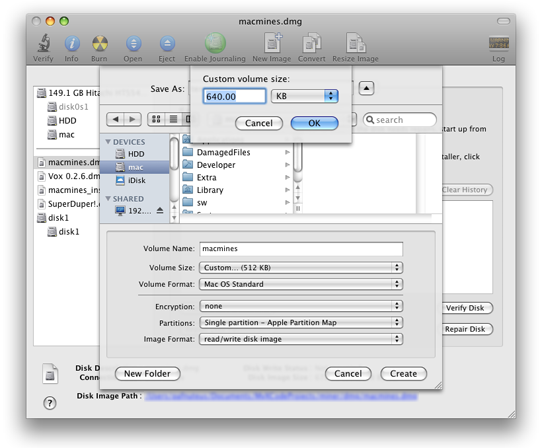Open the Info toolbar icon
This screenshot has height=448, width=540.
pos(72,44)
